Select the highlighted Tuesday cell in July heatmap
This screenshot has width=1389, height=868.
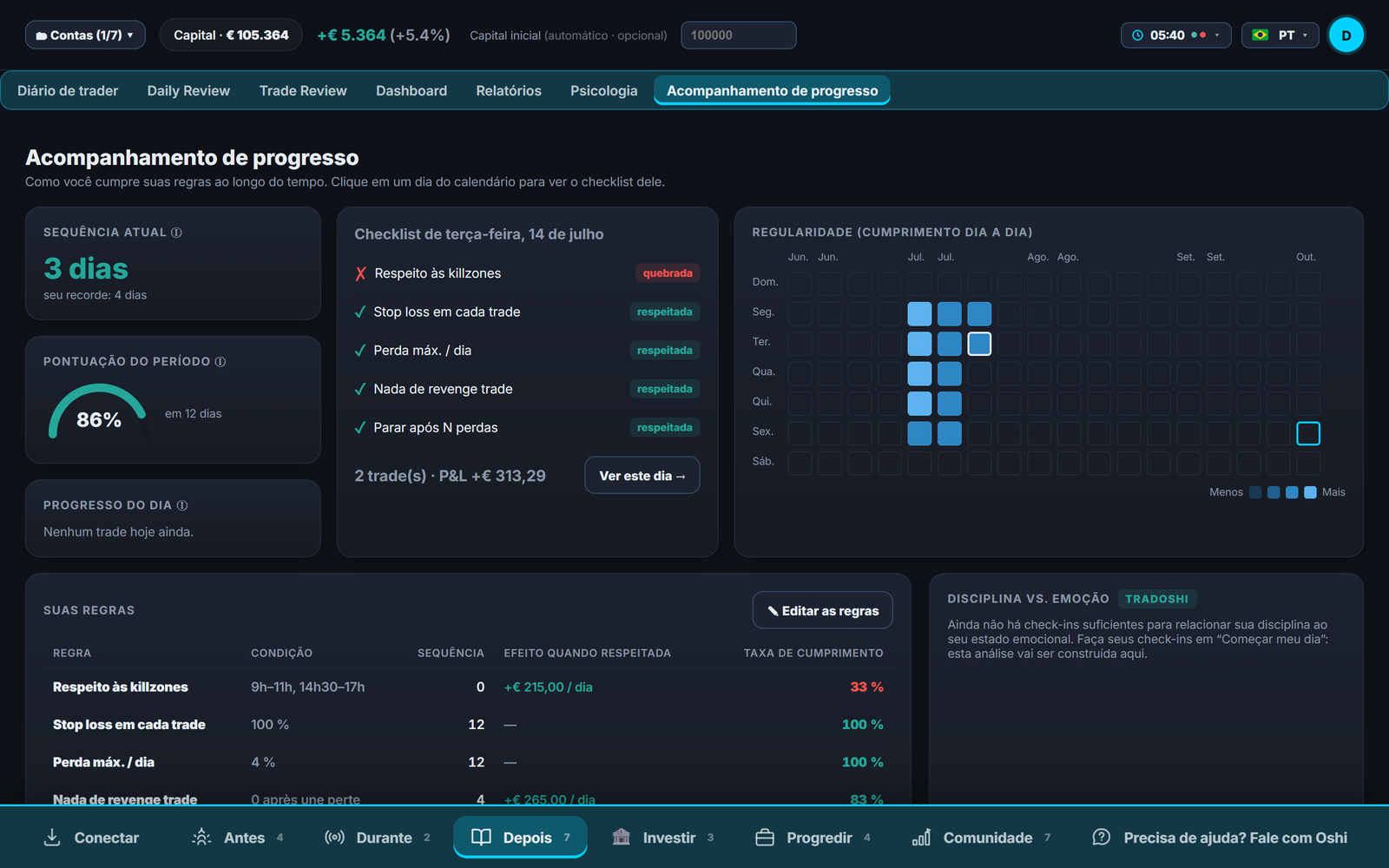(x=979, y=344)
